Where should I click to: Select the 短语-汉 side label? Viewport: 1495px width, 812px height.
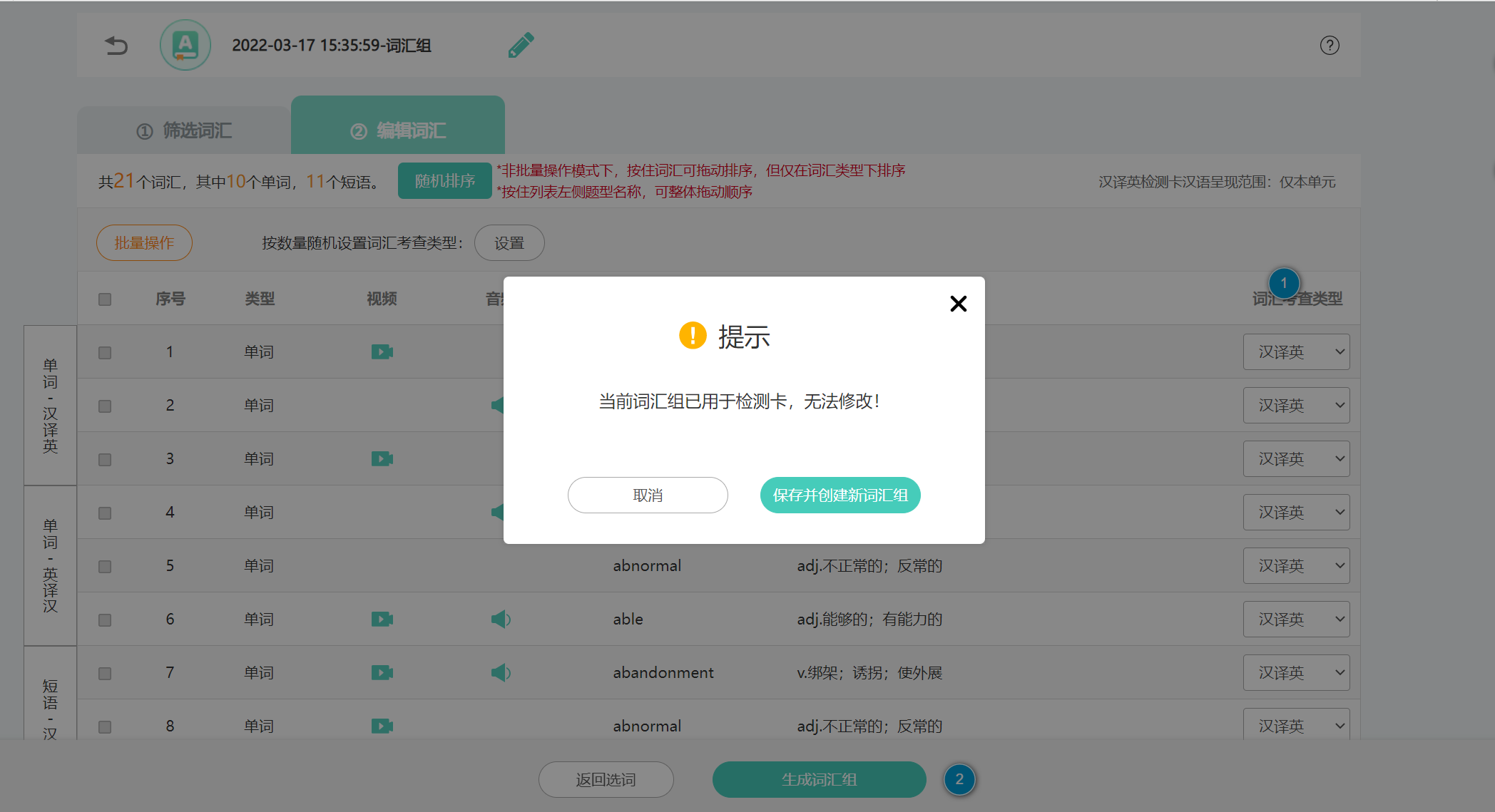[x=50, y=693]
